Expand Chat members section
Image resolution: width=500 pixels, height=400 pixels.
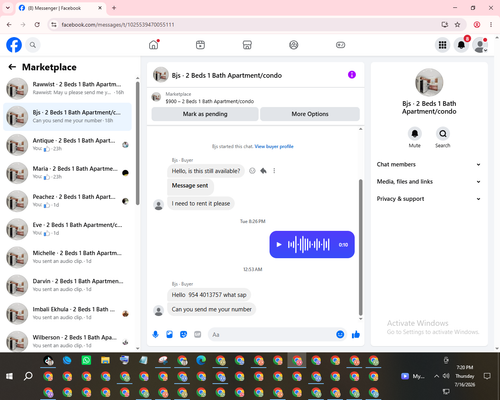(x=429, y=164)
